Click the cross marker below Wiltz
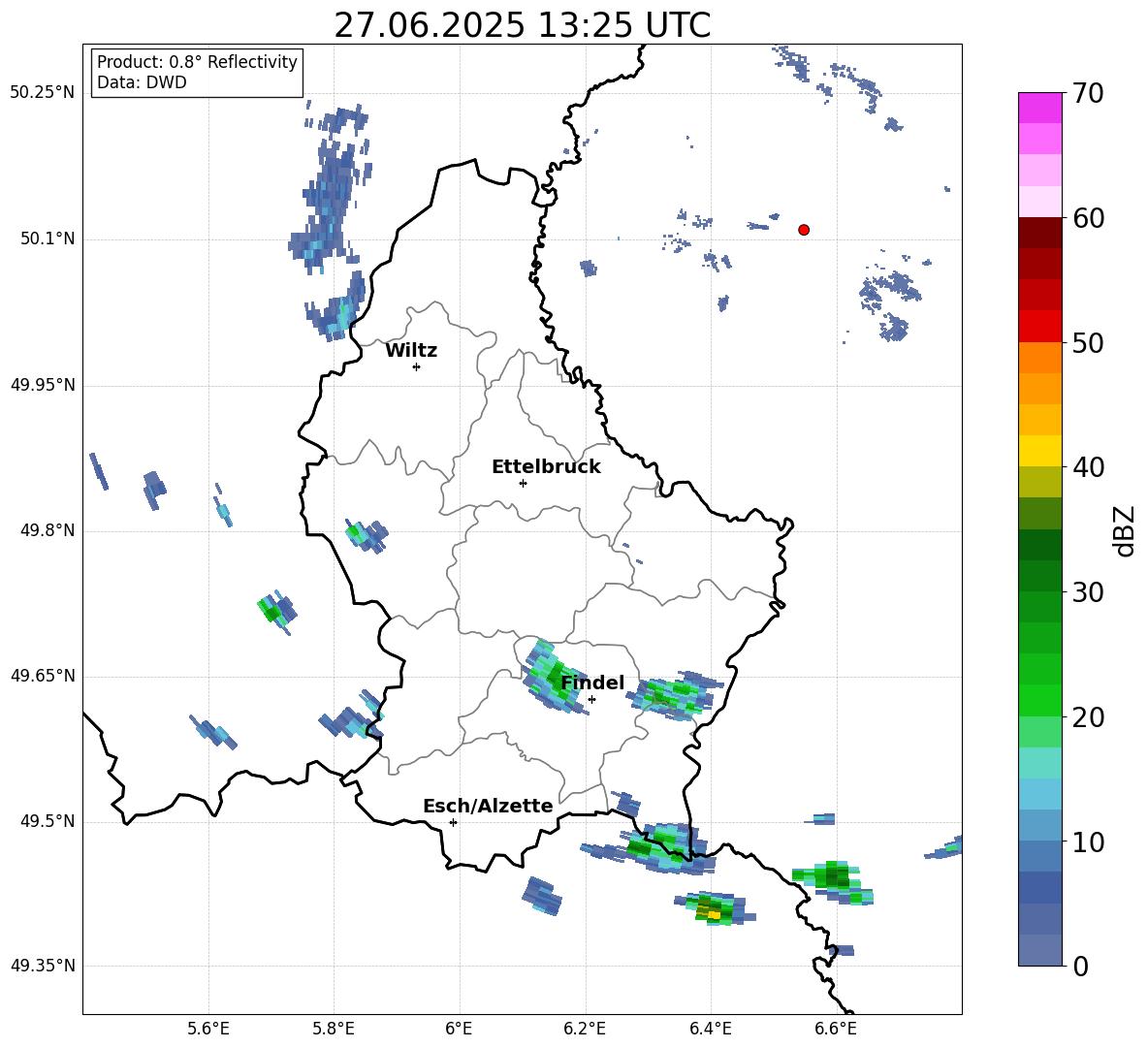1148x1048 pixels. click(x=417, y=366)
